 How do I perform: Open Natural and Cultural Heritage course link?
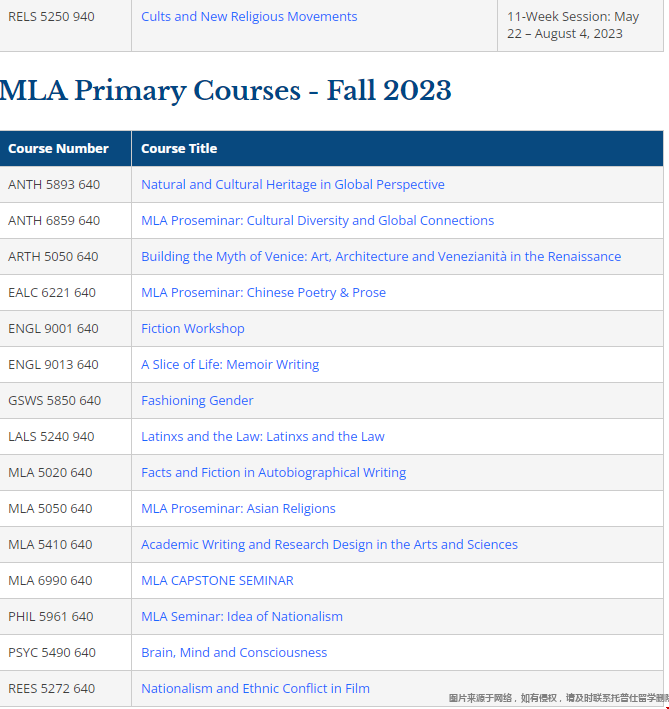click(x=293, y=185)
